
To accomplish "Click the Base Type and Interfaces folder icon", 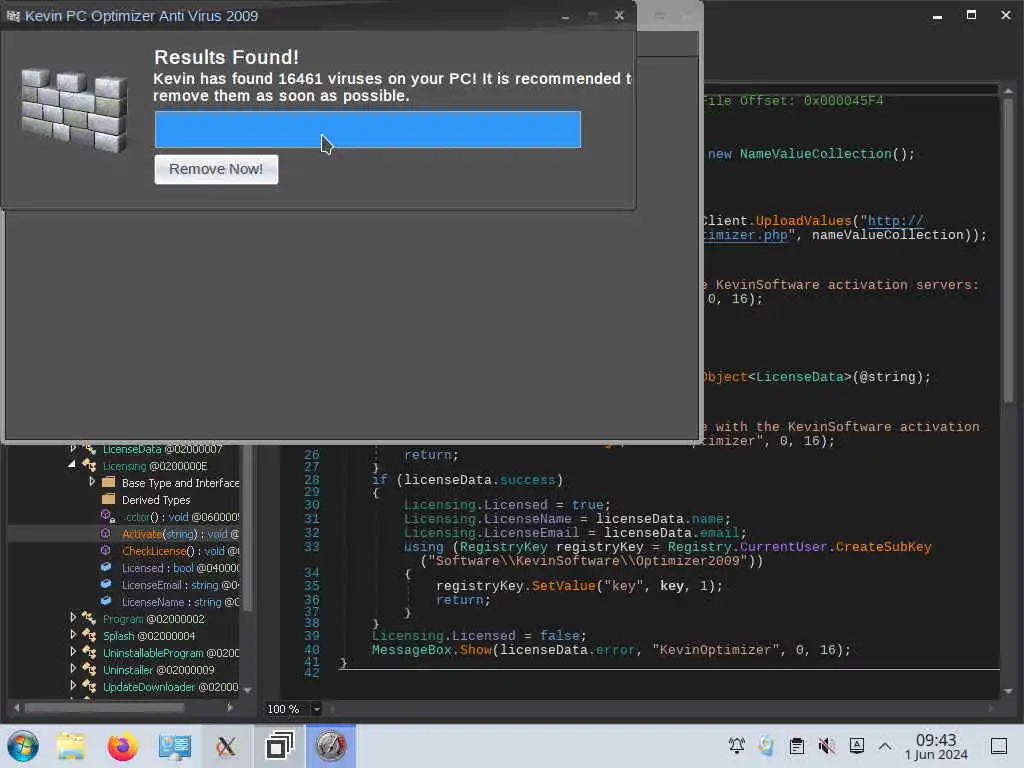I will (109, 483).
